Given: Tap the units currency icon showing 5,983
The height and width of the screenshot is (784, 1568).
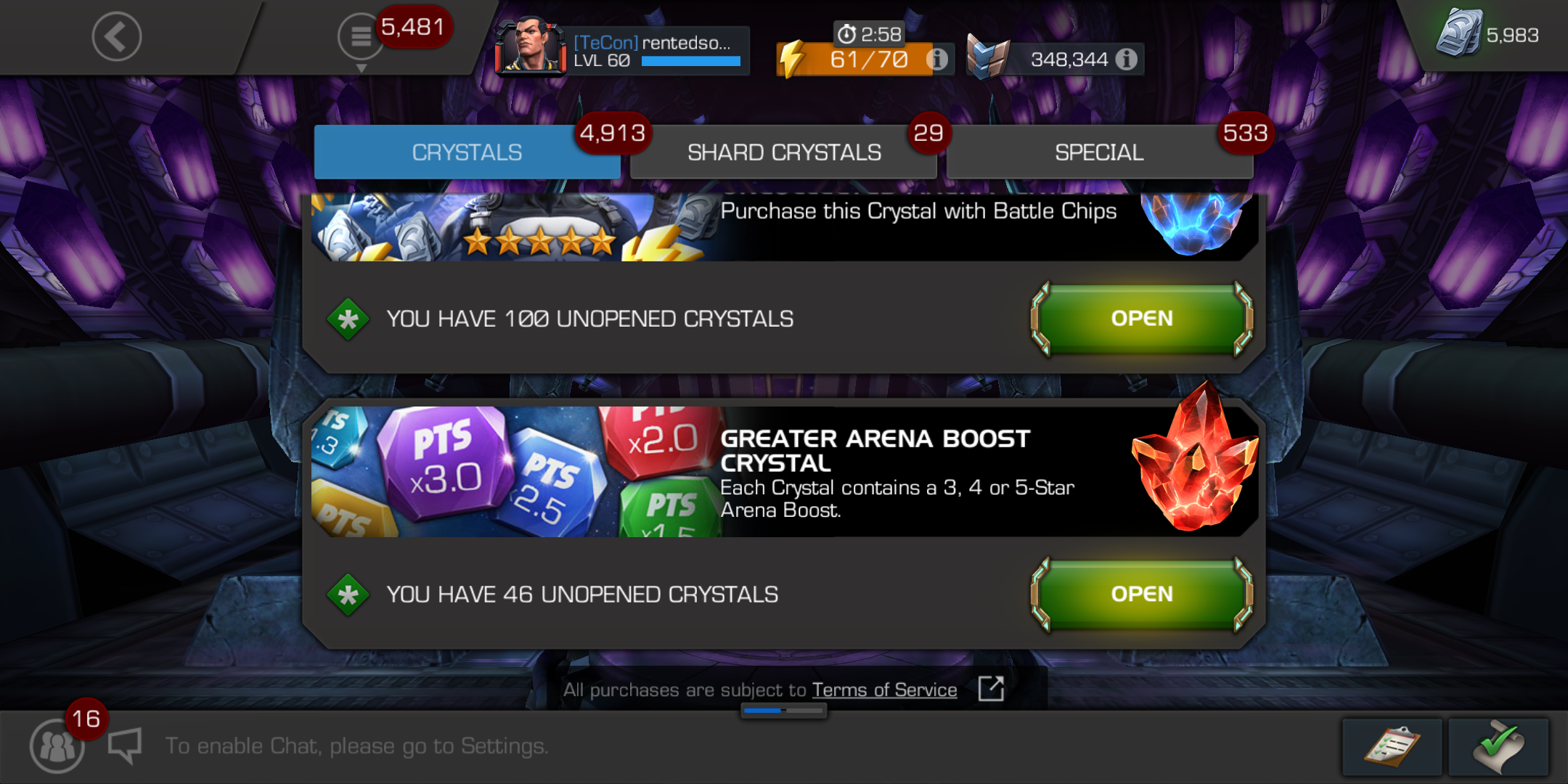Looking at the screenshot, I should tap(1459, 33).
